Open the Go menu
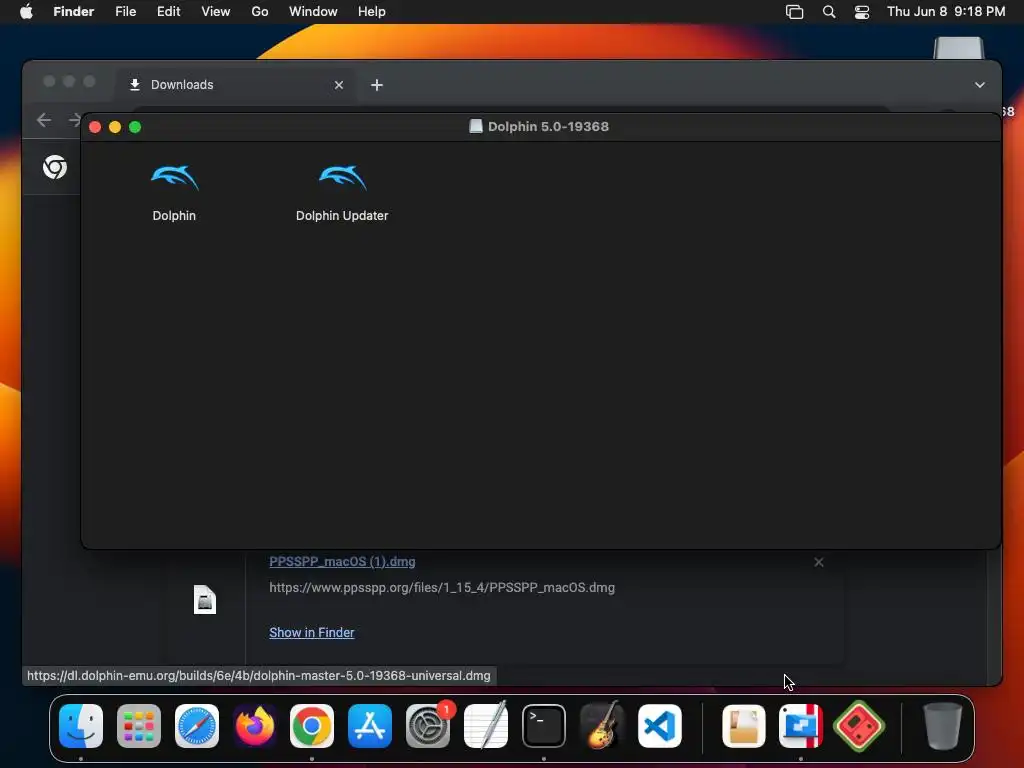 (260, 12)
